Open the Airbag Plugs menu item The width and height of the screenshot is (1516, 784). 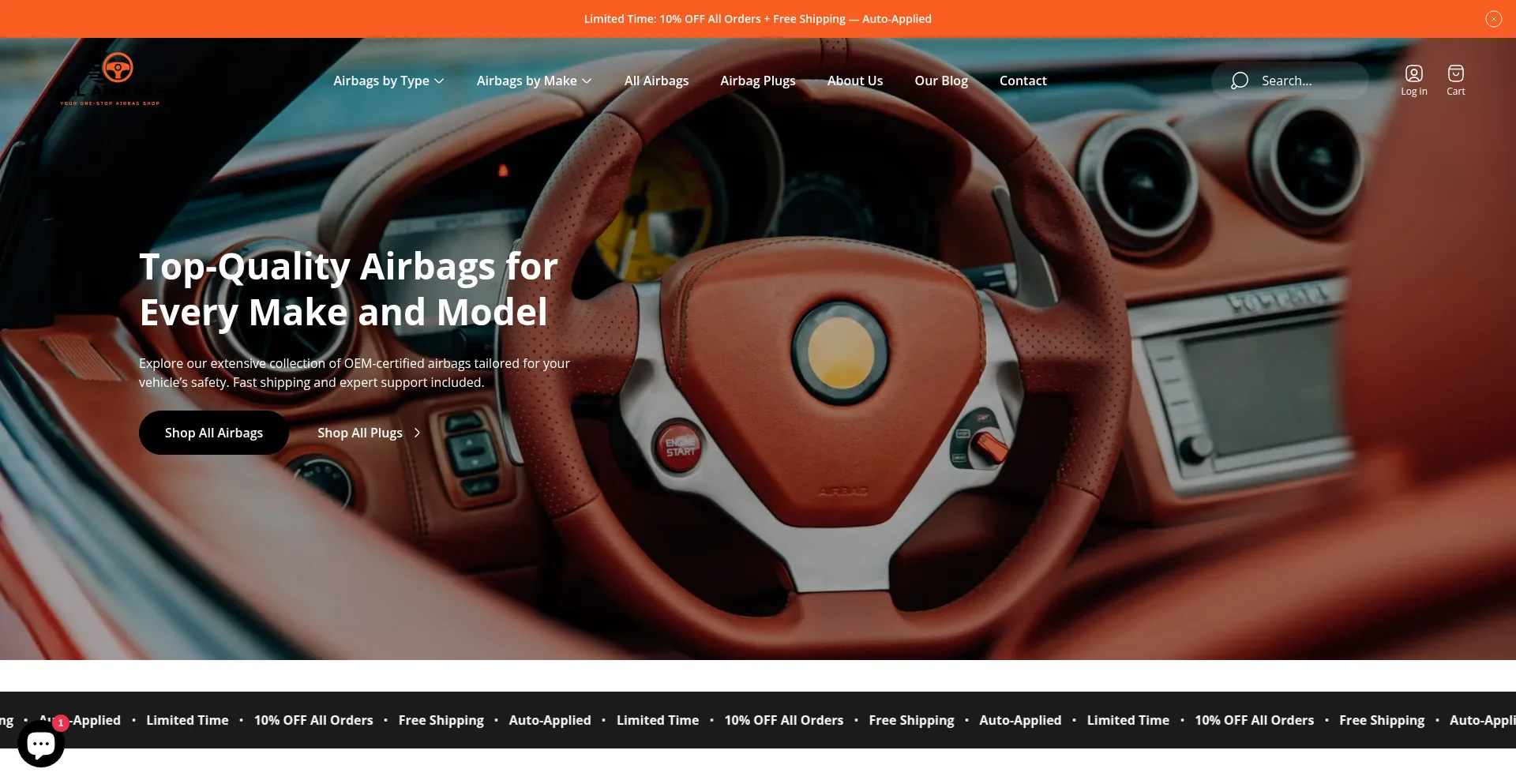(757, 81)
